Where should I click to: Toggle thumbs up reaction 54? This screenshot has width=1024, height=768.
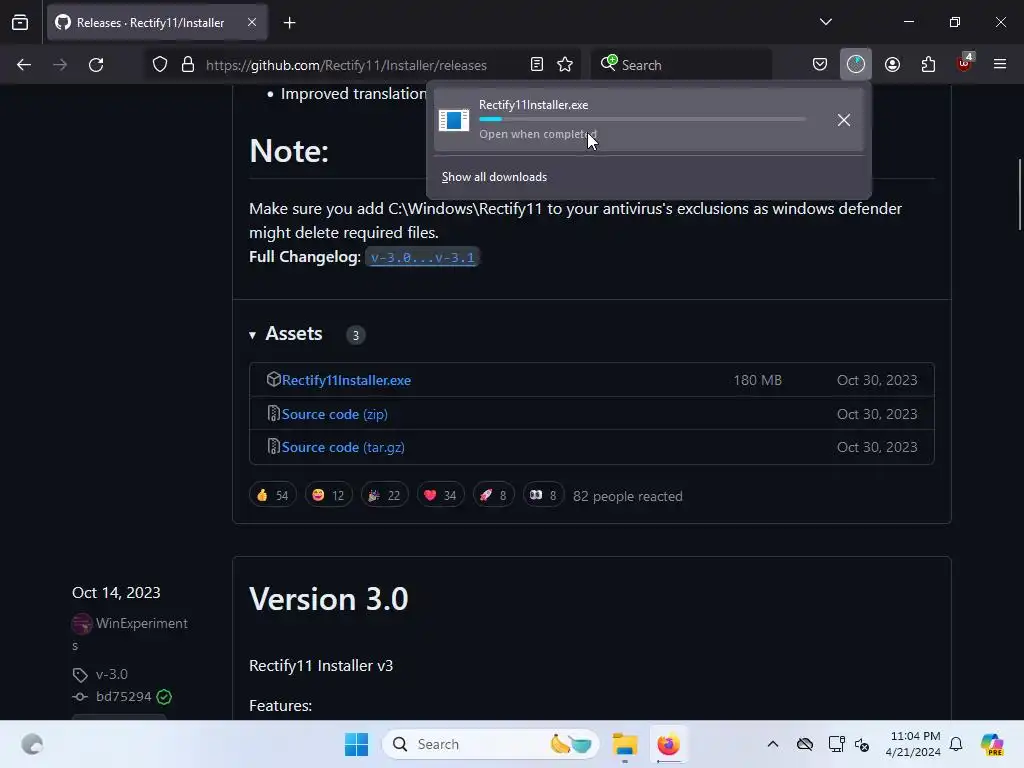click(x=272, y=495)
